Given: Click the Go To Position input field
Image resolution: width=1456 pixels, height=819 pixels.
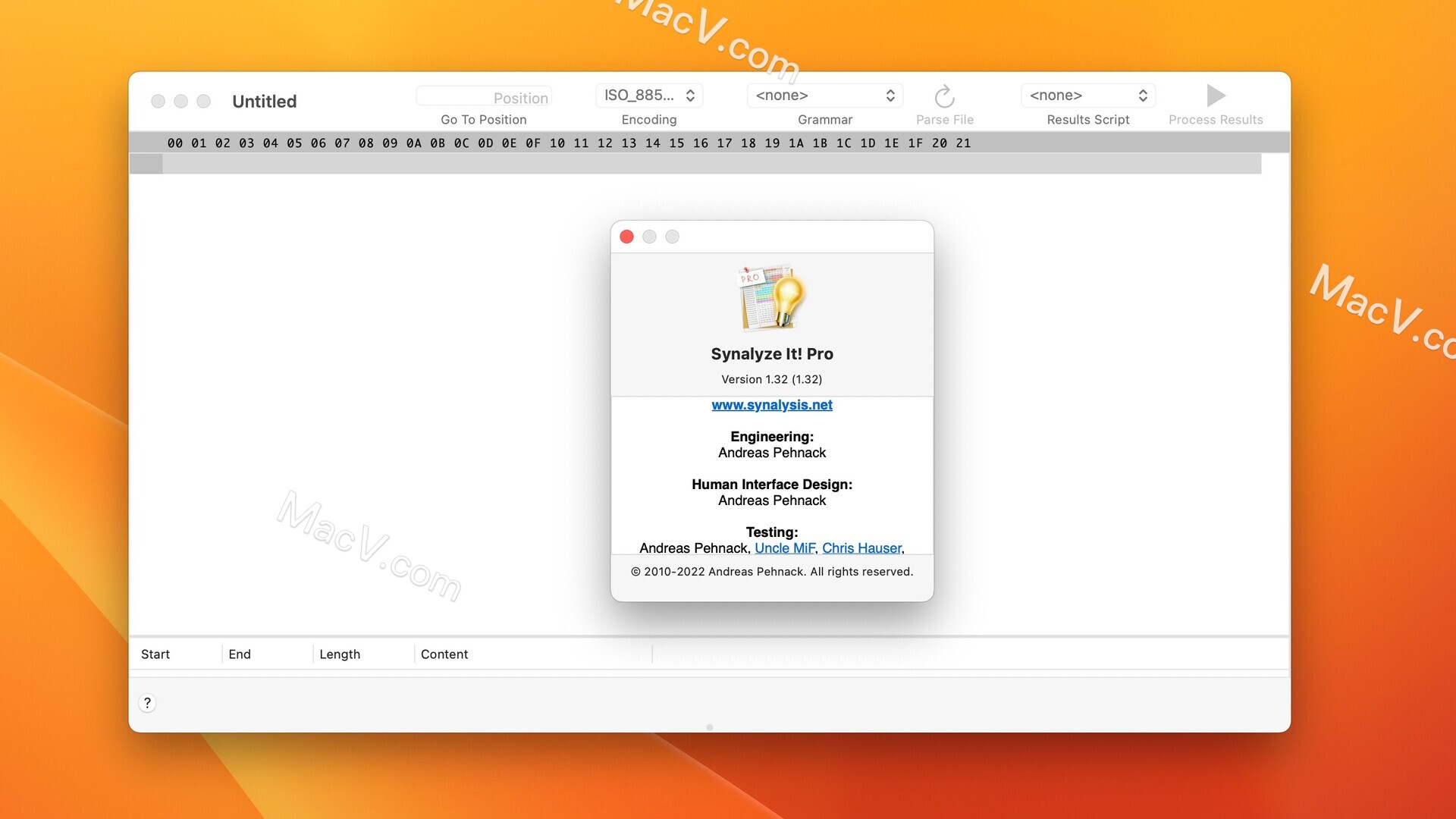Looking at the screenshot, I should point(484,97).
